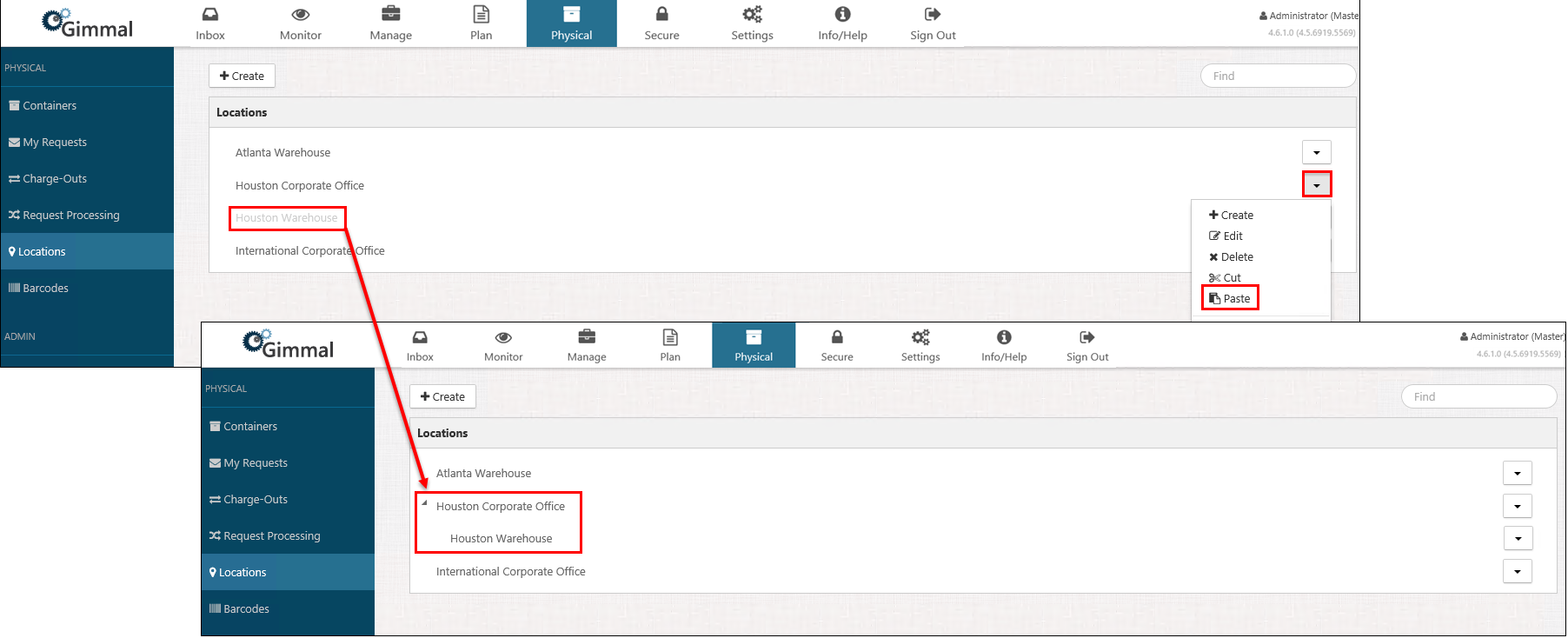Click the Find search field in upper window

click(x=1278, y=76)
